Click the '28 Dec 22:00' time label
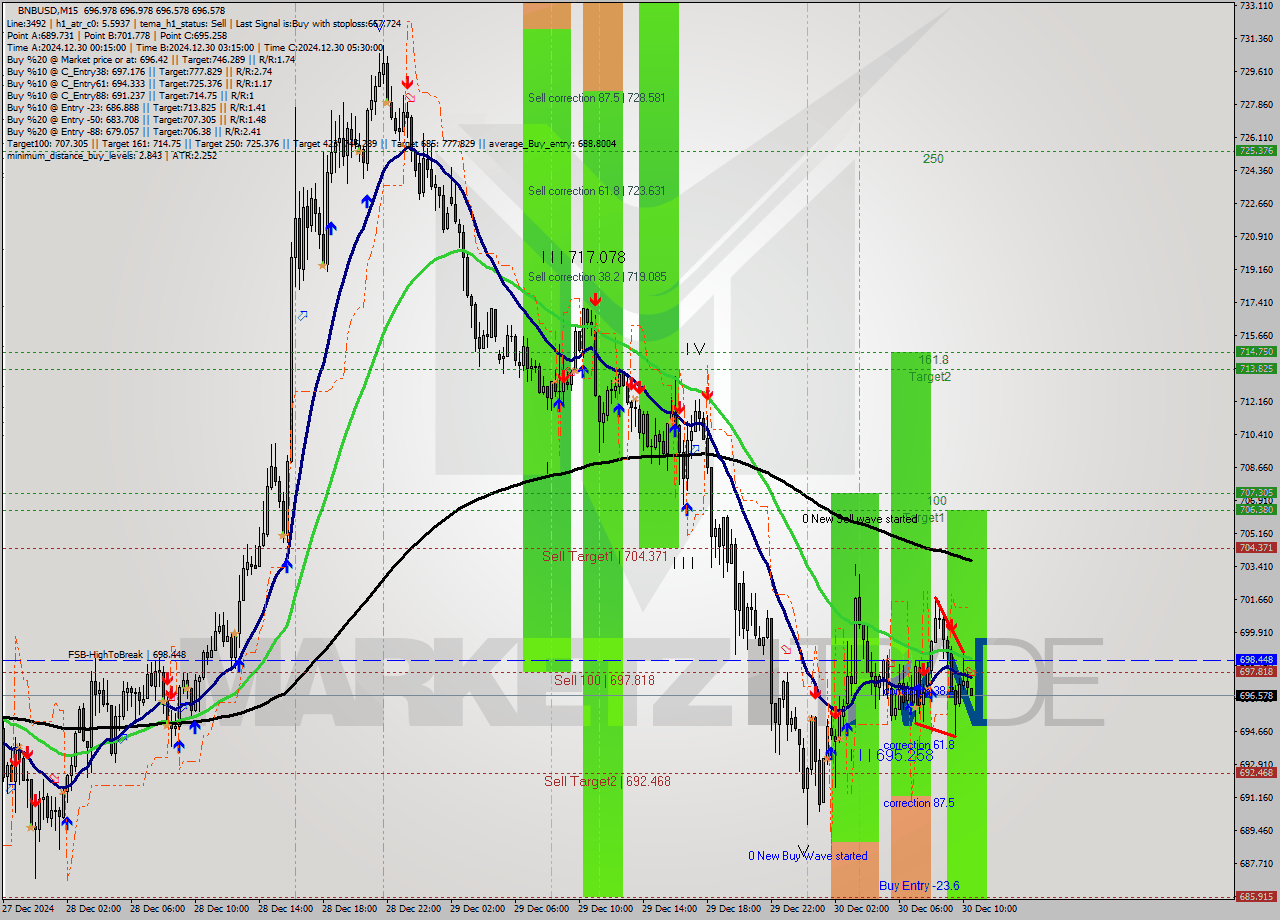 coord(413,910)
